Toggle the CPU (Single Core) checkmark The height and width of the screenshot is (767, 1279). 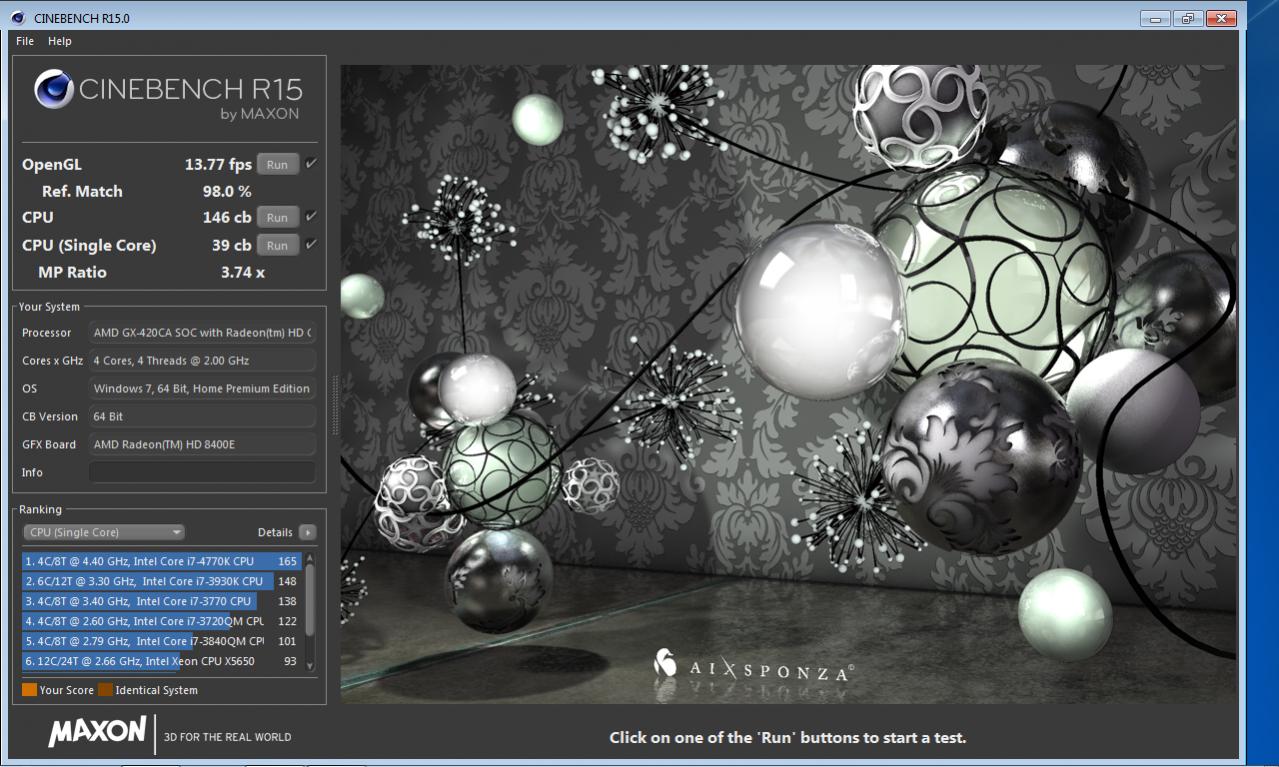pos(311,244)
